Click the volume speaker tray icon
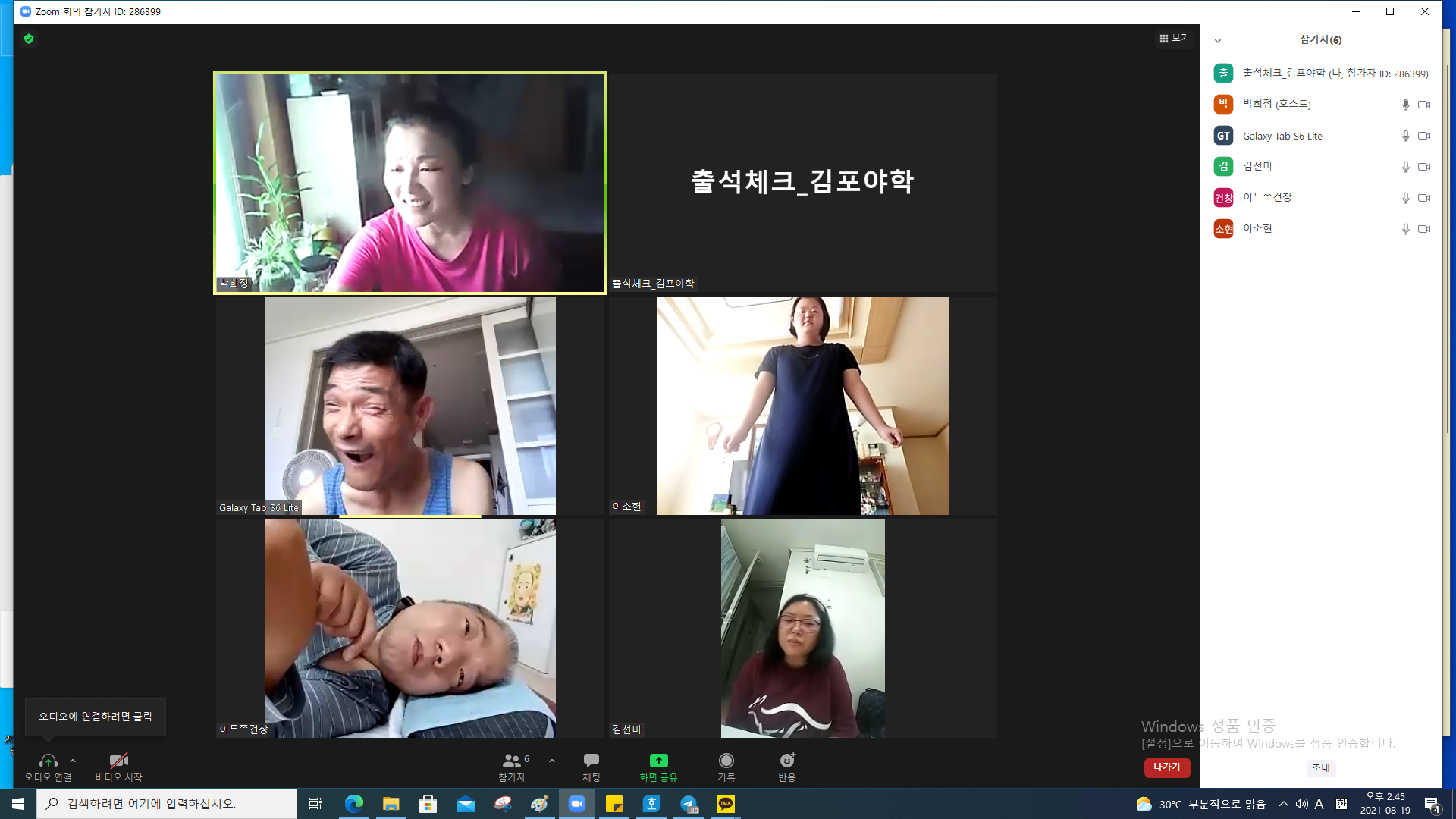The height and width of the screenshot is (819, 1456). click(x=1302, y=804)
